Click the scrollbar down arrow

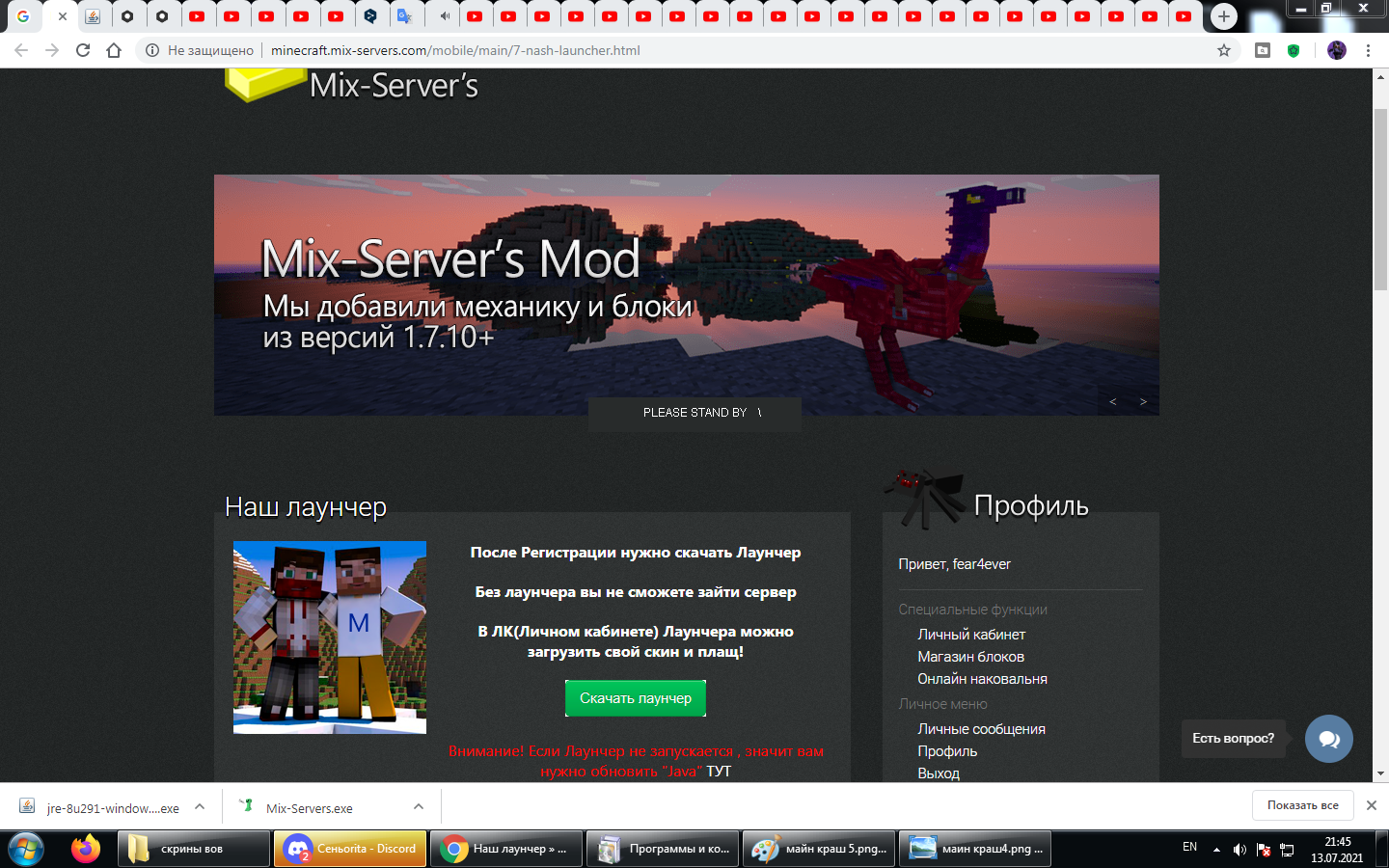1380,773
